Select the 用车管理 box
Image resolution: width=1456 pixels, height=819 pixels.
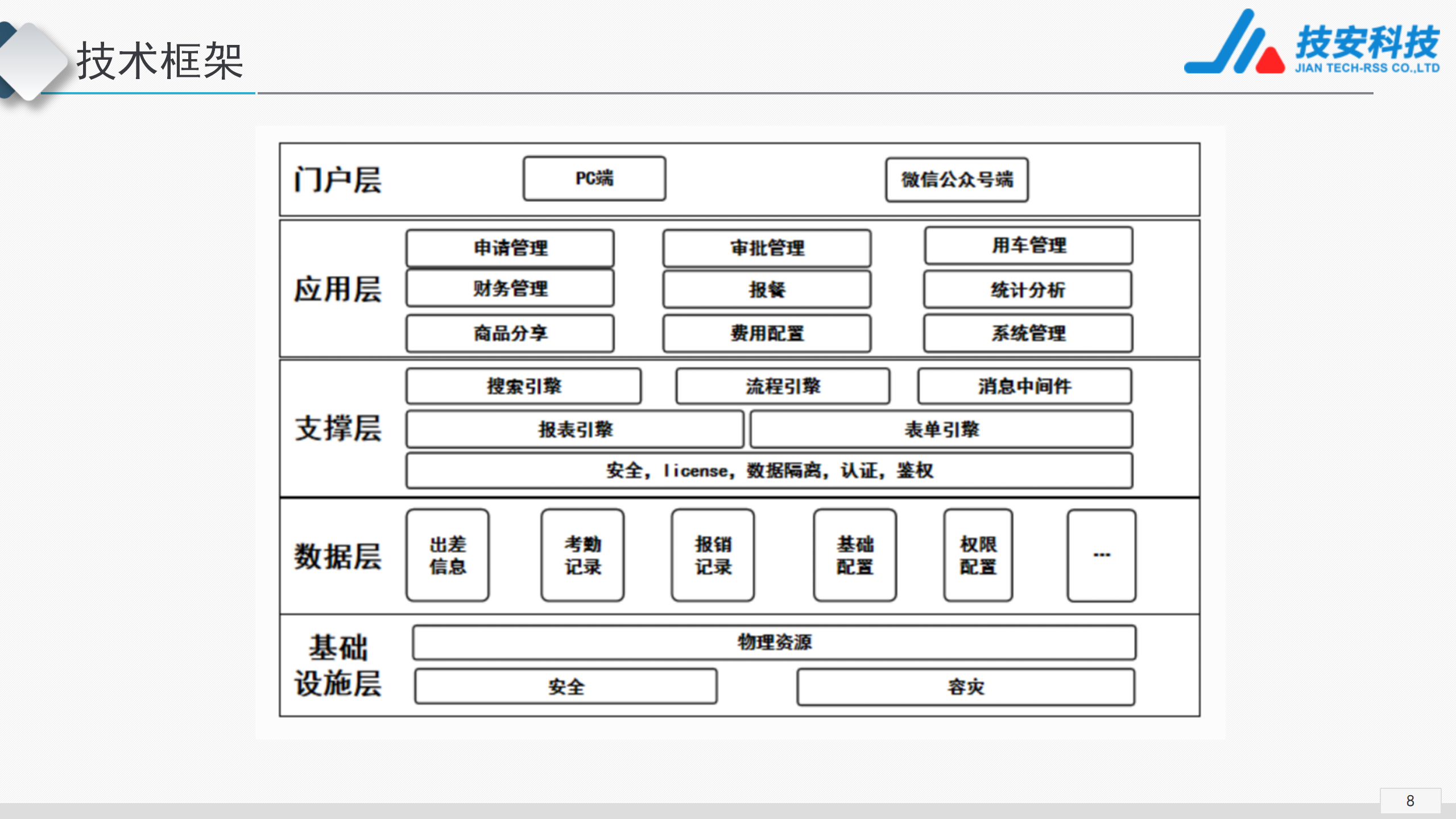[x=1028, y=246]
